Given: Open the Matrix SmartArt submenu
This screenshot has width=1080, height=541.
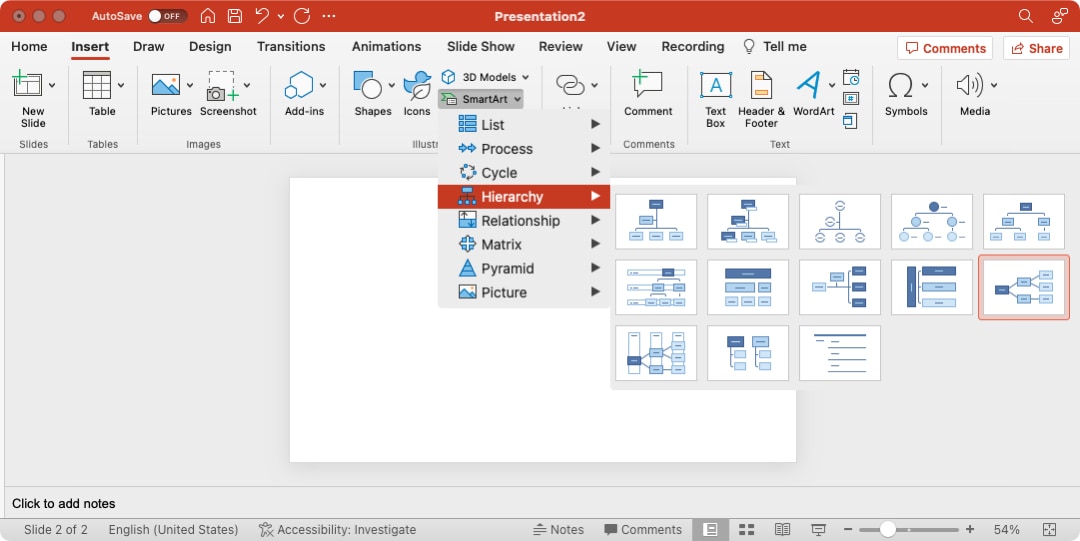Looking at the screenshot, I should 524,244.
